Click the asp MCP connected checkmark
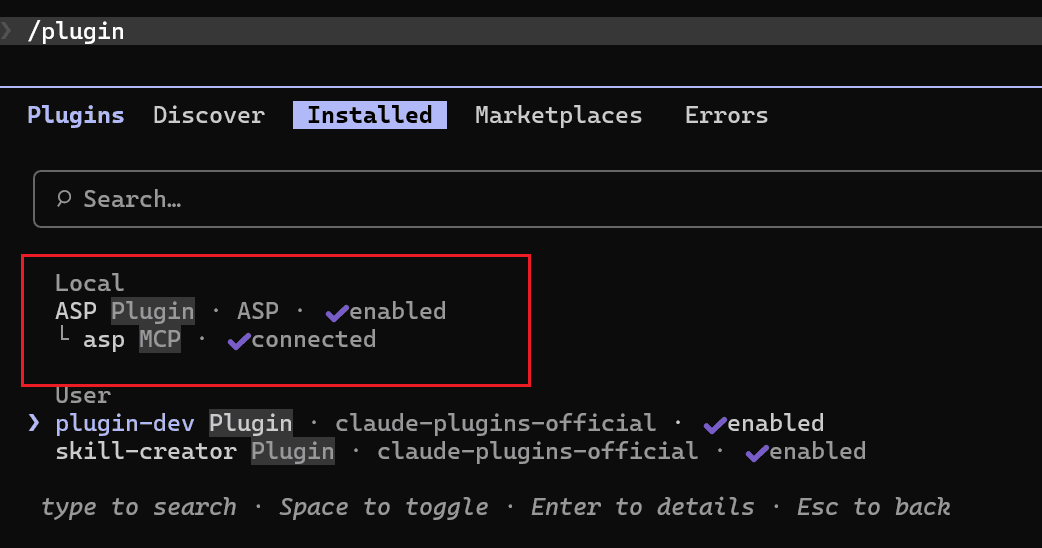This screenshot has height=548, width=1042. click(x=239, y=341)
